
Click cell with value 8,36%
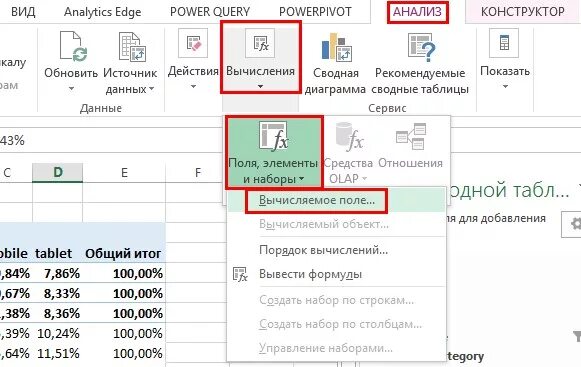tap(57, 314)
